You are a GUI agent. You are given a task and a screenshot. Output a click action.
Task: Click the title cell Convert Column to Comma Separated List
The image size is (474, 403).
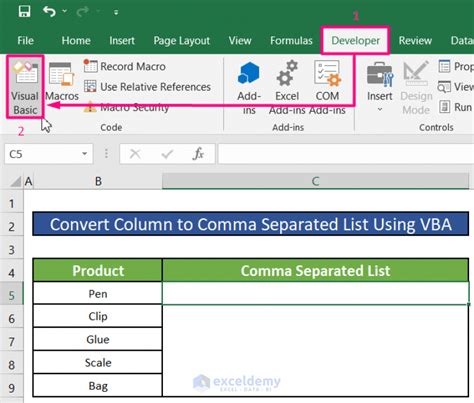[x=251, y=224]
